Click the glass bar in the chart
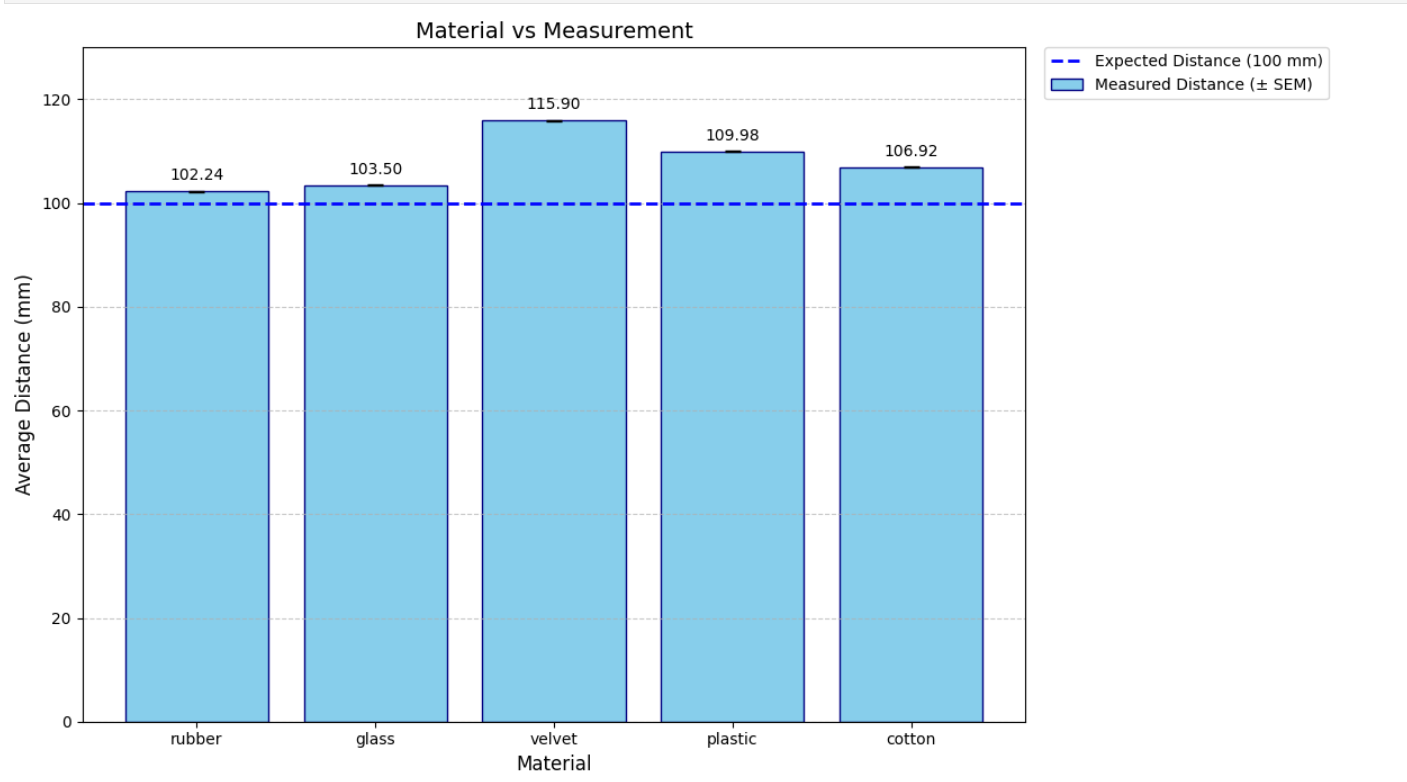This screenshot has width=1407, height=782. point(375,455)
